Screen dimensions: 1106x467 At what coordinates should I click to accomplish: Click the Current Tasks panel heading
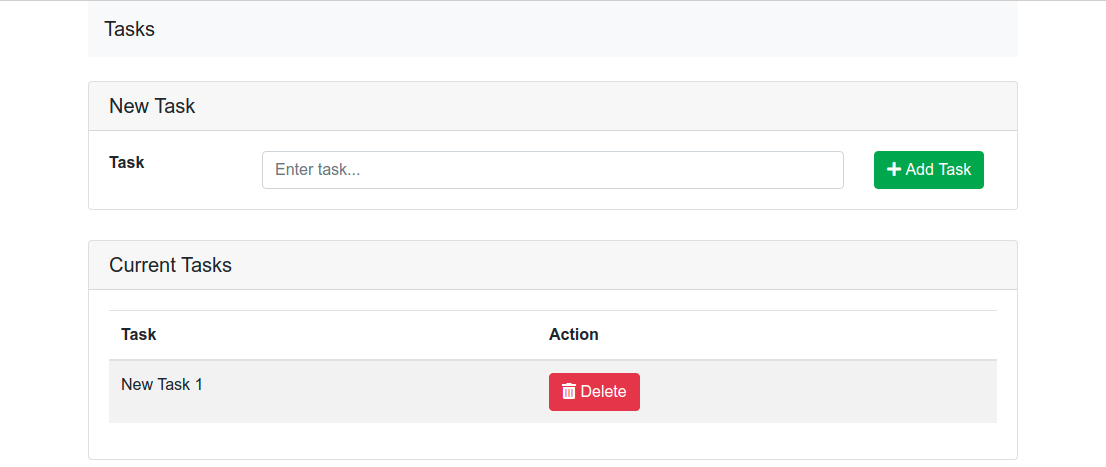pyautogui.click(x=170, y=265)
